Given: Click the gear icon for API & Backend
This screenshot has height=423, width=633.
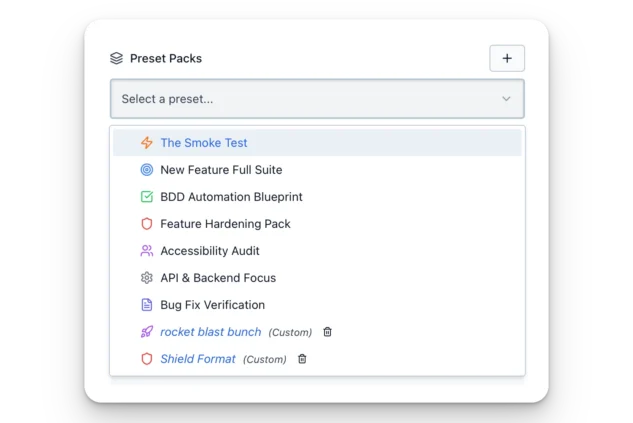Looking at the screenshot, I should point(147,278).
